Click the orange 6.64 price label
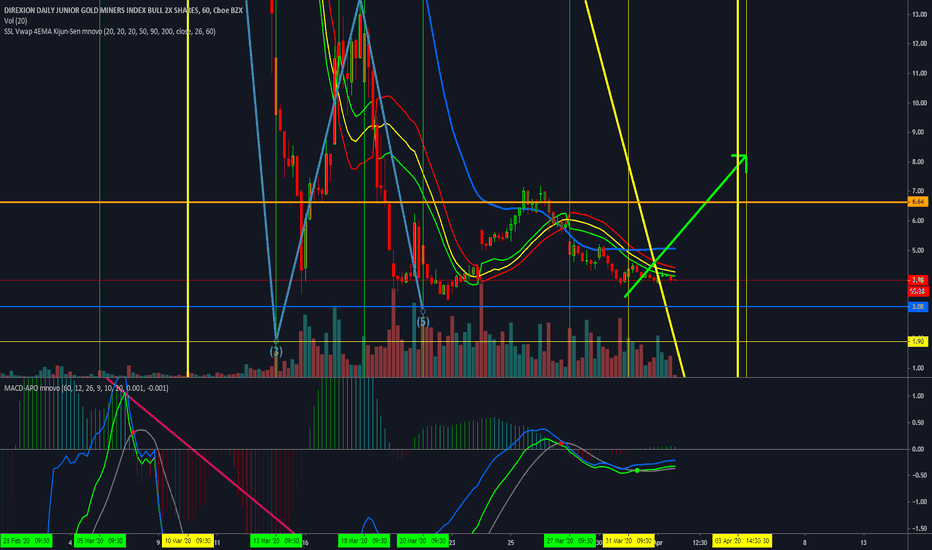 pos(918,202)
